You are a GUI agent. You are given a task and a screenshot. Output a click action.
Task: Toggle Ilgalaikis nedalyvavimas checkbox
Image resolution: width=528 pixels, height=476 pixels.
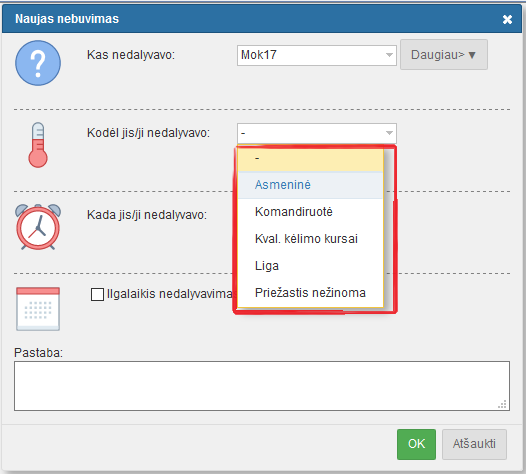pyautogui.click(x=97, y=294)
